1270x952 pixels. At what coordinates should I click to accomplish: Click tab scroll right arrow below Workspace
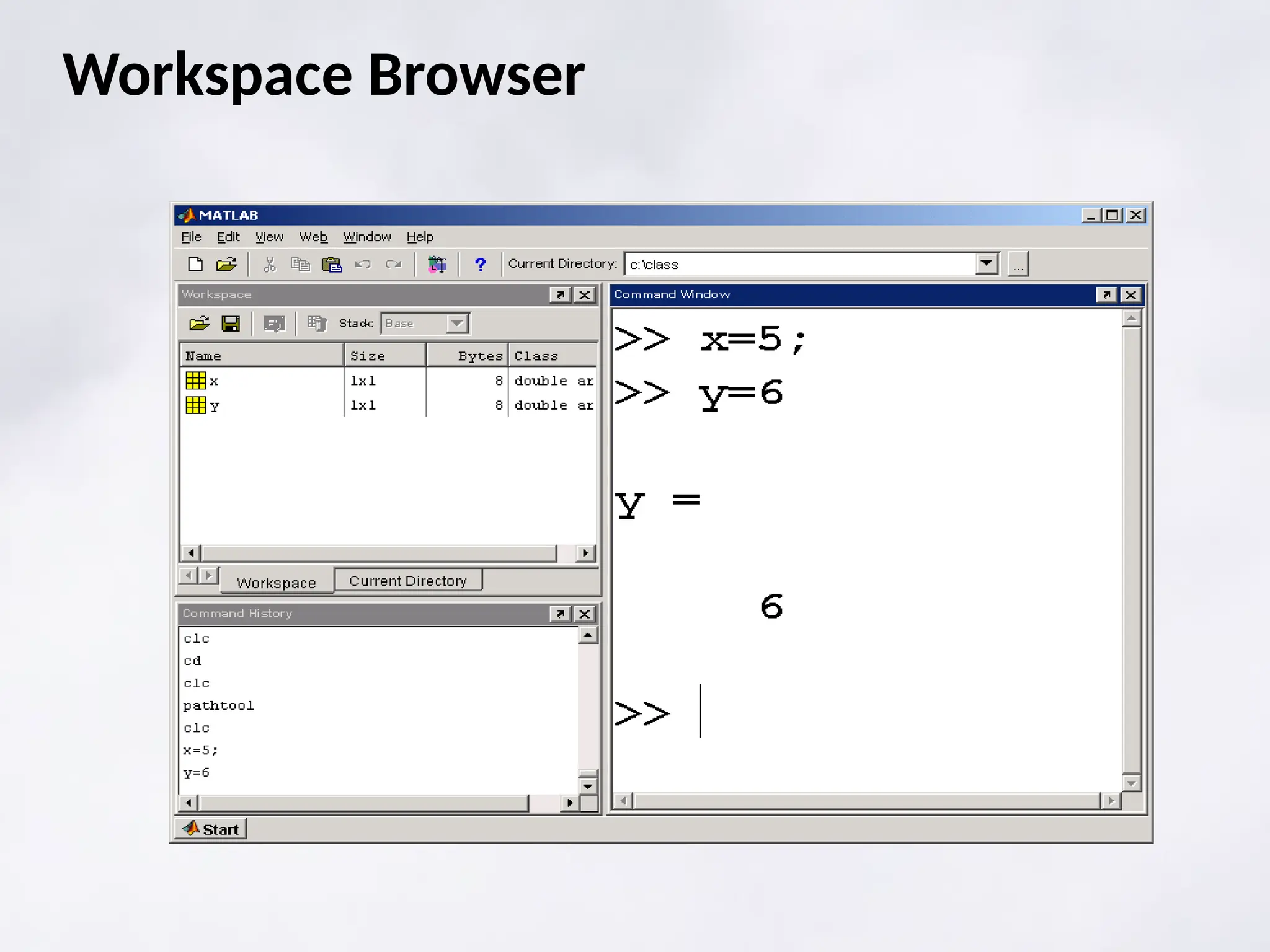(209, 575)
